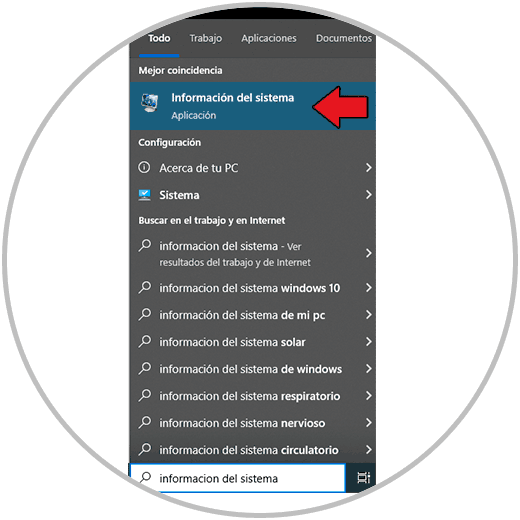Screen dimensions: 520x520
Task: Switch to the Trabajo tab
Action: coord(206,38)
